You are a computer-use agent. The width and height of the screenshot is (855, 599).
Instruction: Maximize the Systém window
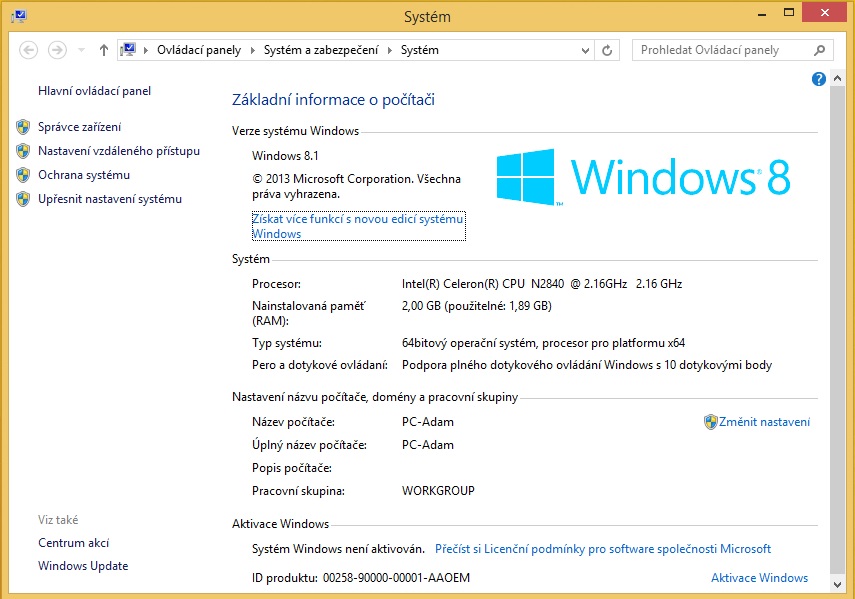[x=788, y=13]
